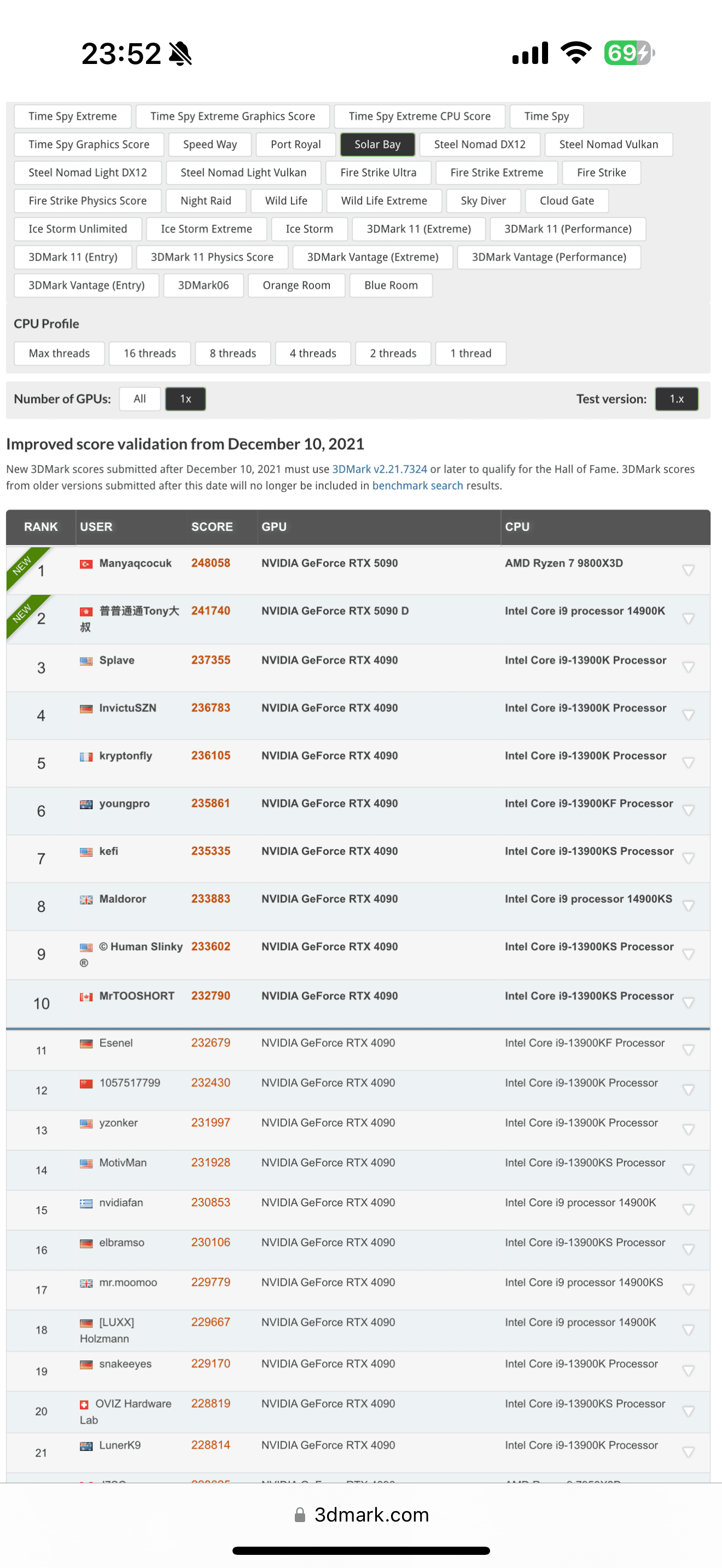This screenshot has width=722, height=1568.
Task: Expand details arrow for Splave's row
Action: coord(688,667)
